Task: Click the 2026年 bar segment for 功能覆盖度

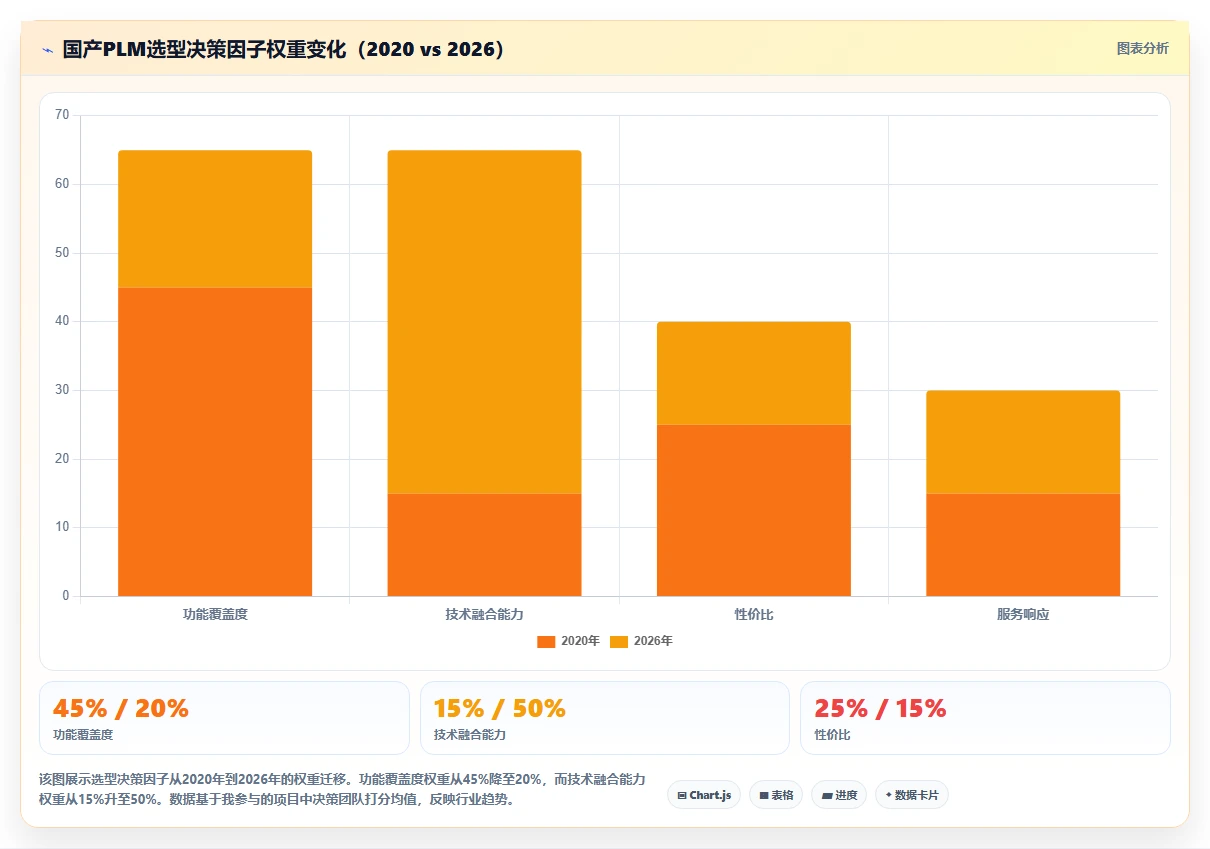Action: (x=215, y=219)
